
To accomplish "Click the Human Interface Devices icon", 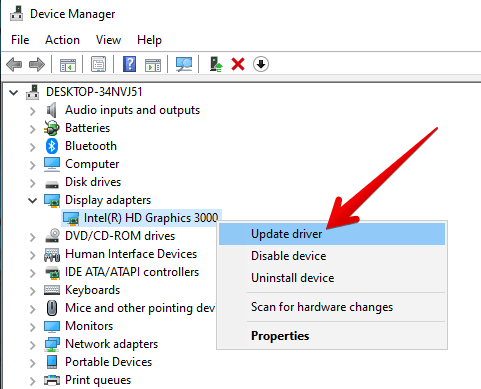I will click(x=52, y=255).
